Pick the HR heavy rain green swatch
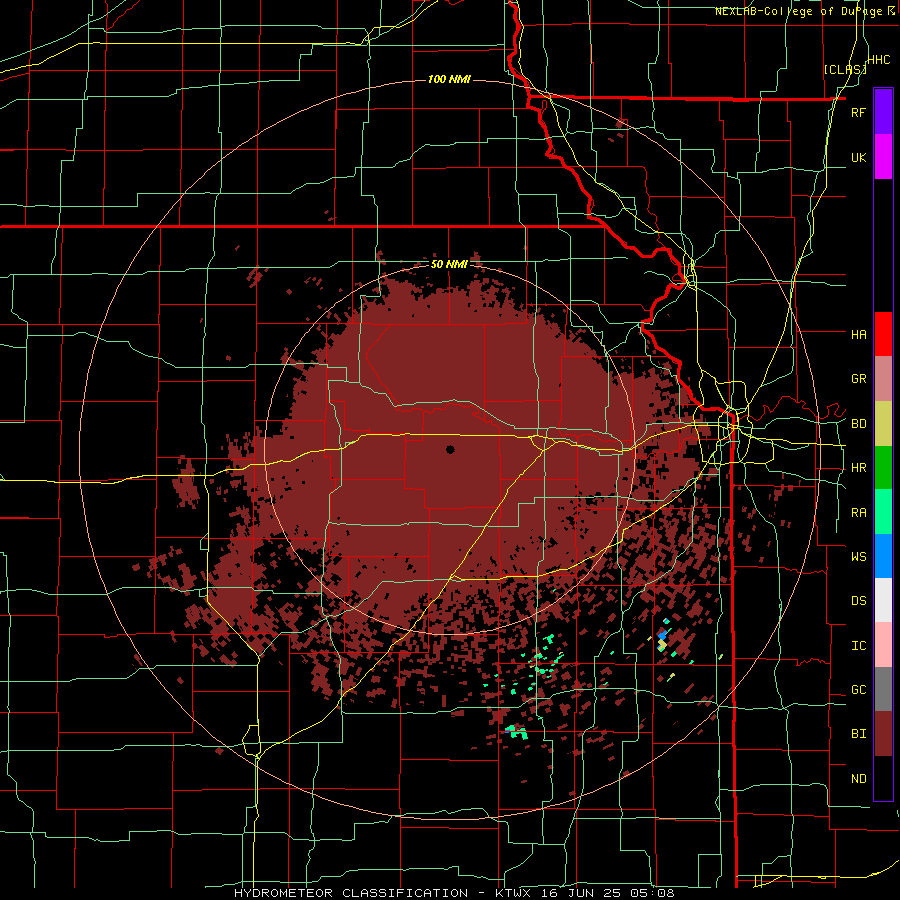 pos(883,468)
